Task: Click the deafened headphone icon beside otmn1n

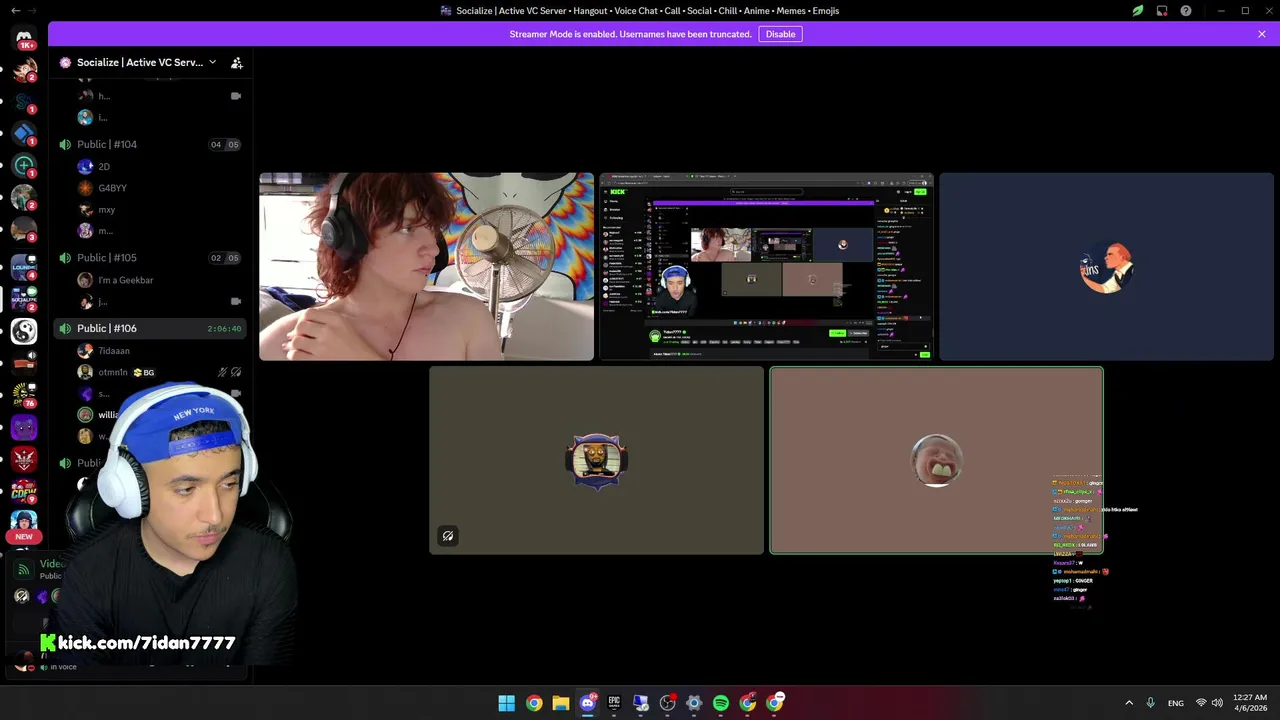Action: point(236,372)
